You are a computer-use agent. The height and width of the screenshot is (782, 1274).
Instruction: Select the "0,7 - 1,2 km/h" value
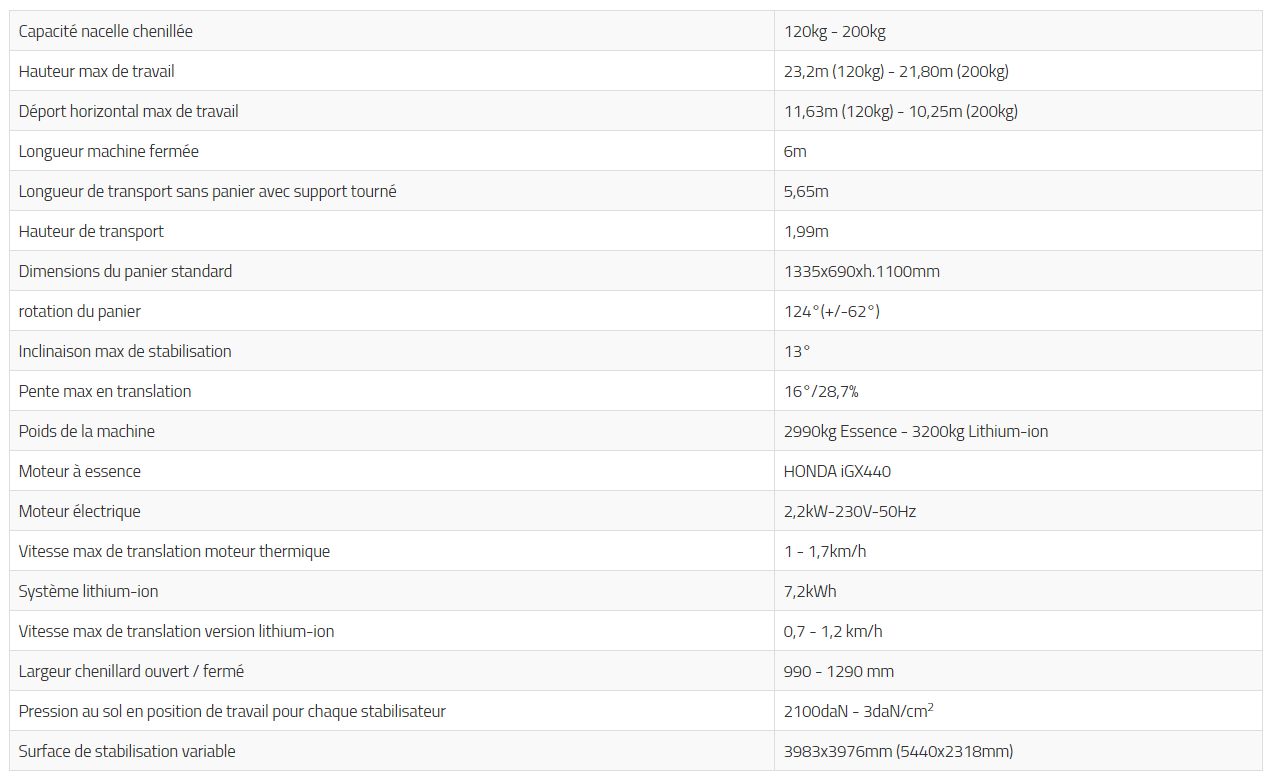(x=833, y=631)
